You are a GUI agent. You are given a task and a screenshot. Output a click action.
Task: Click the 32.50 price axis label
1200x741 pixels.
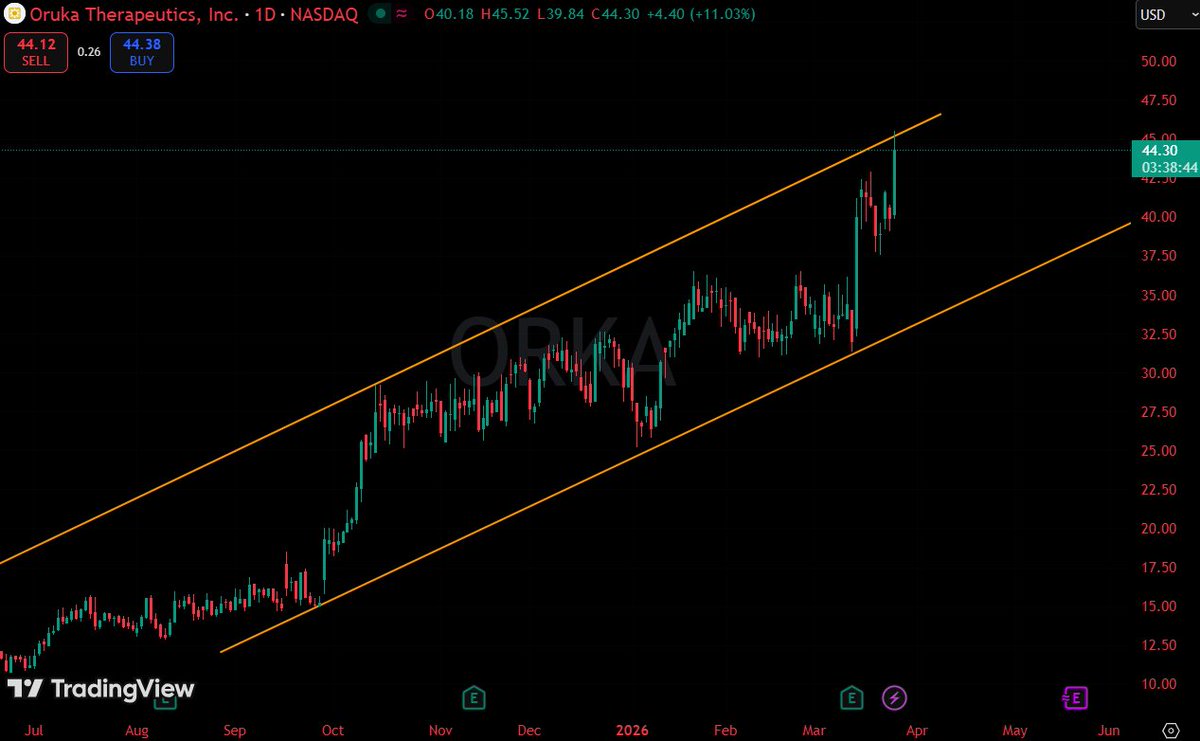click(x=1157, y=334)
